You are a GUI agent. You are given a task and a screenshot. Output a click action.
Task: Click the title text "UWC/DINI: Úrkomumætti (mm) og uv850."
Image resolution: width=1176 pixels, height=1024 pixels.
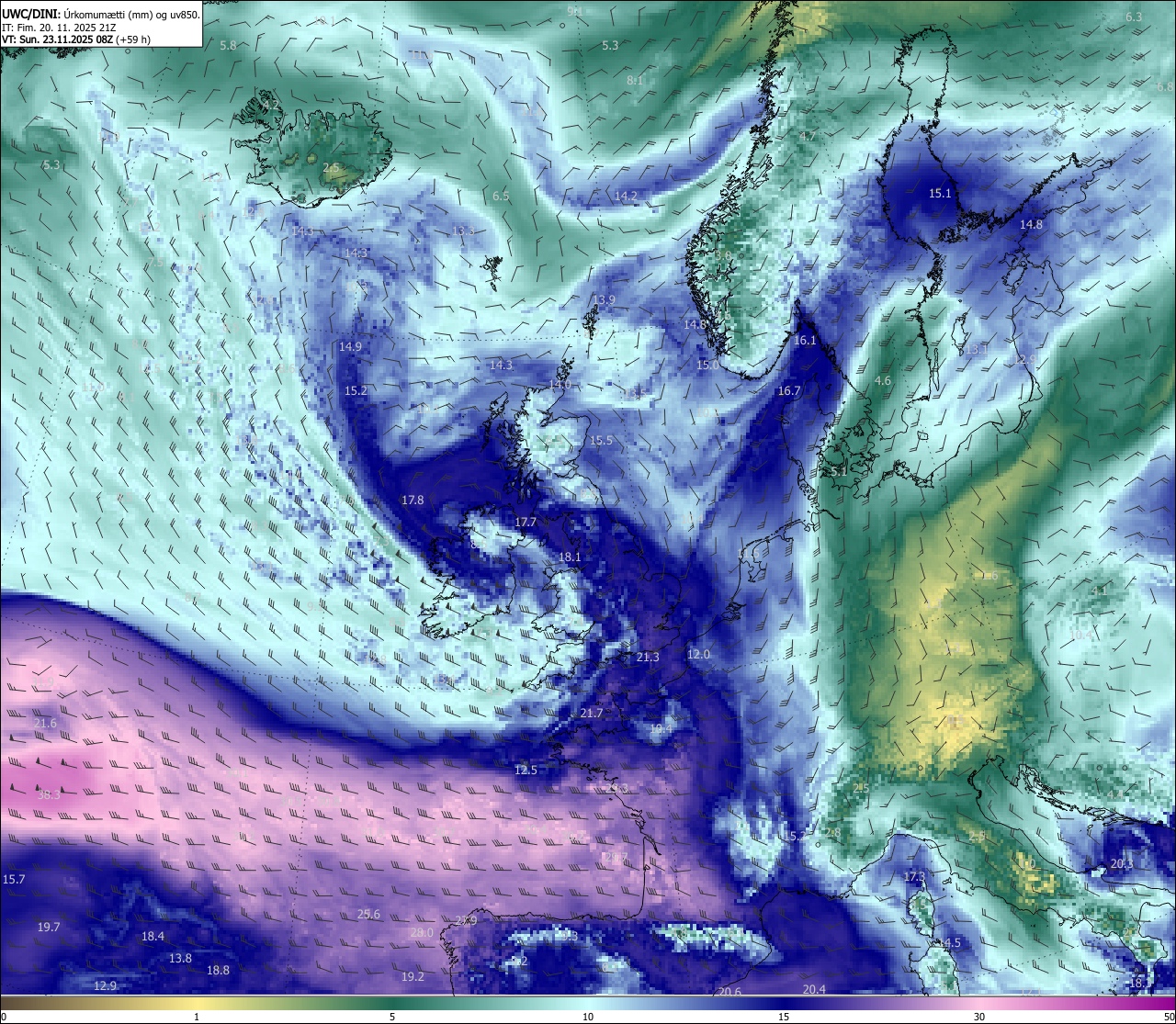(x=100, y=13)
